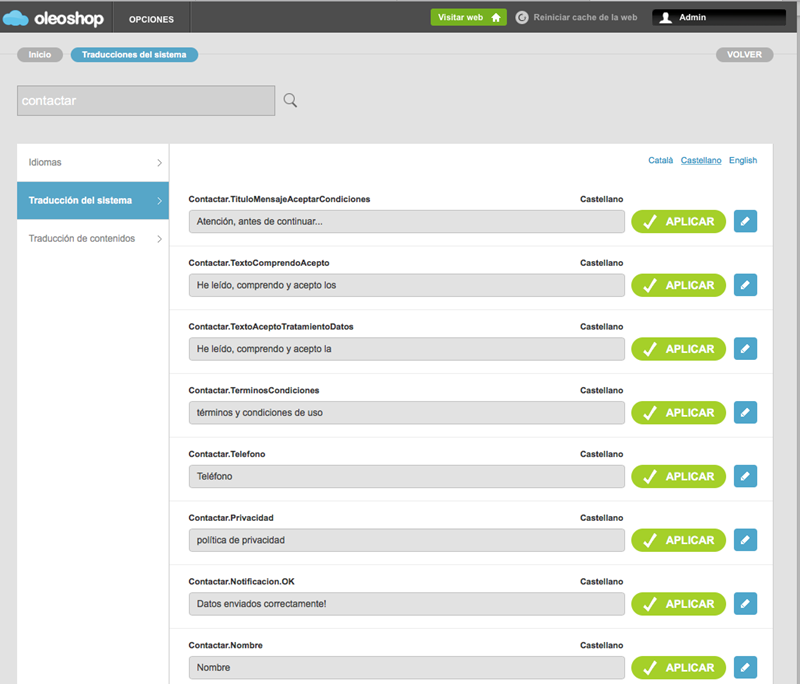Open the OPCIONES menu

(151, 19)
